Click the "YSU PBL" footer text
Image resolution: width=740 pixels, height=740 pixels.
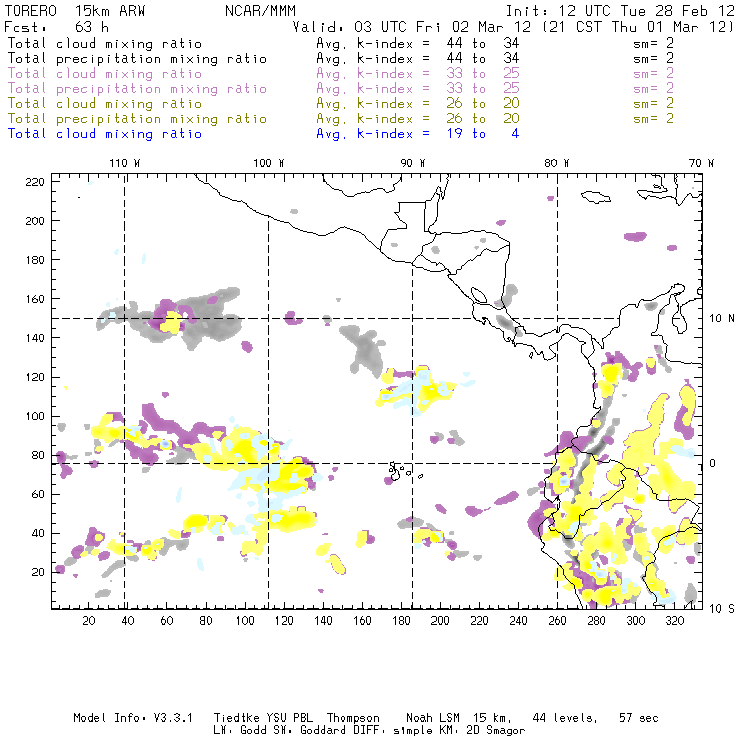point(290,718)
